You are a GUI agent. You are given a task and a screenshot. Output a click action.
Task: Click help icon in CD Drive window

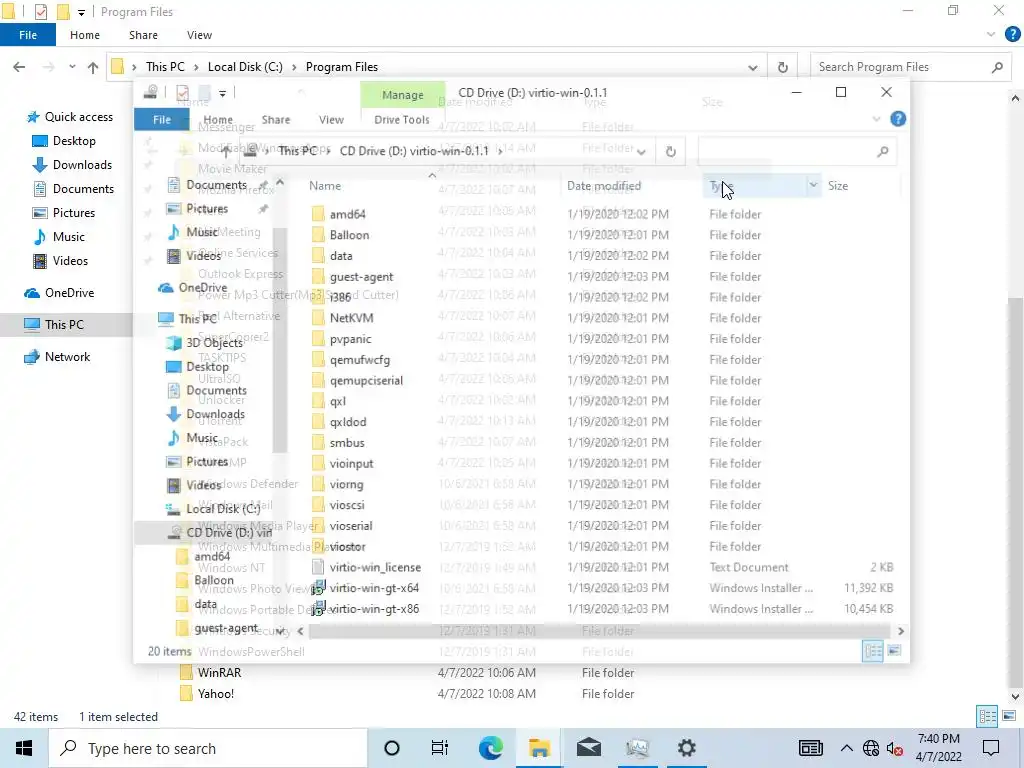[x=898, y=119]
